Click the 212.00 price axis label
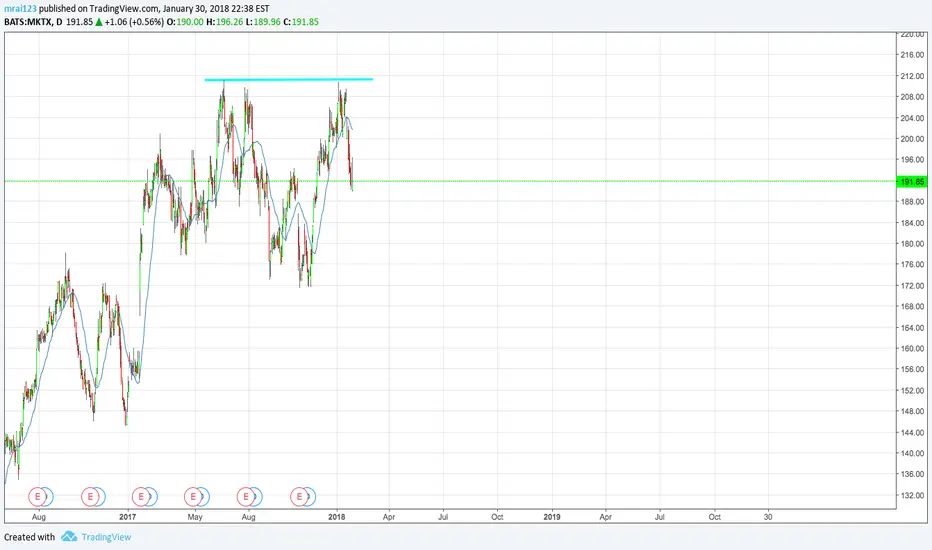 pyautogui.click(x=912, y=76)
